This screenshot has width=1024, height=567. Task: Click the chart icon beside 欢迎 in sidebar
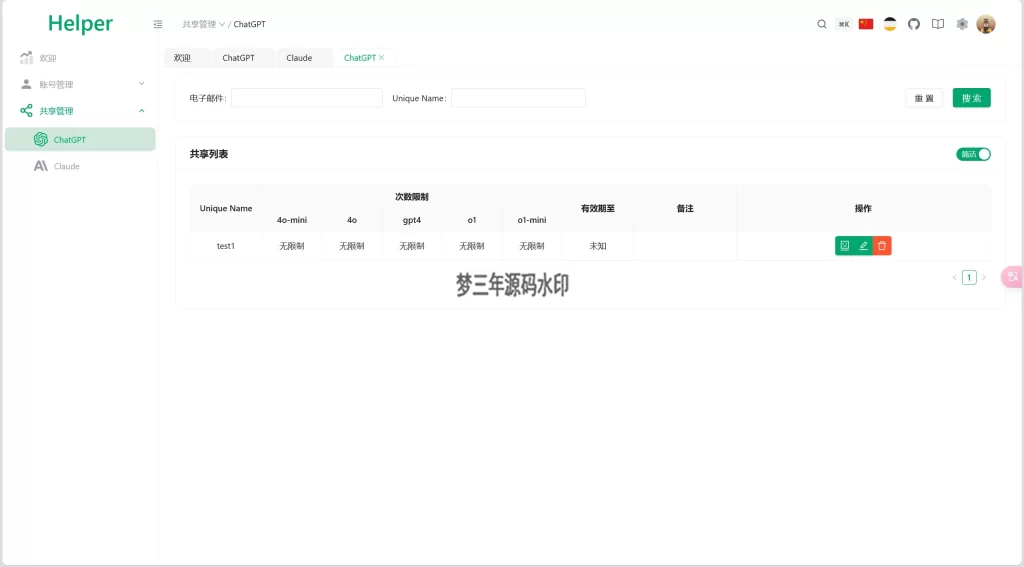point(26,57)
